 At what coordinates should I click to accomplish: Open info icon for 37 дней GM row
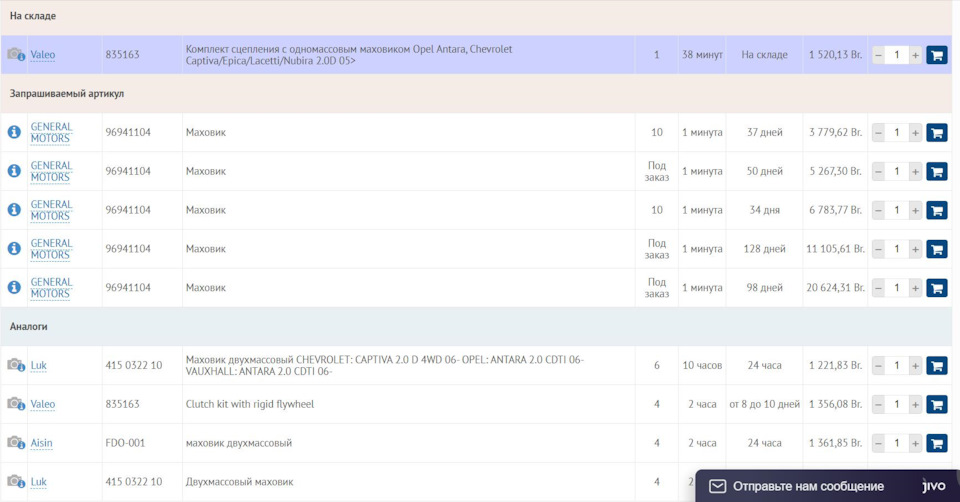coord(14,132)
